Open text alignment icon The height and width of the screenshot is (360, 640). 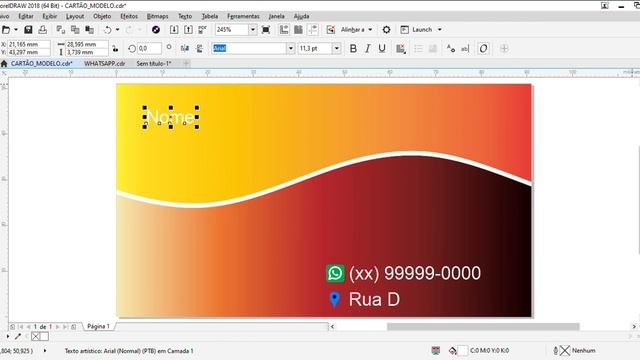(400, 49)
